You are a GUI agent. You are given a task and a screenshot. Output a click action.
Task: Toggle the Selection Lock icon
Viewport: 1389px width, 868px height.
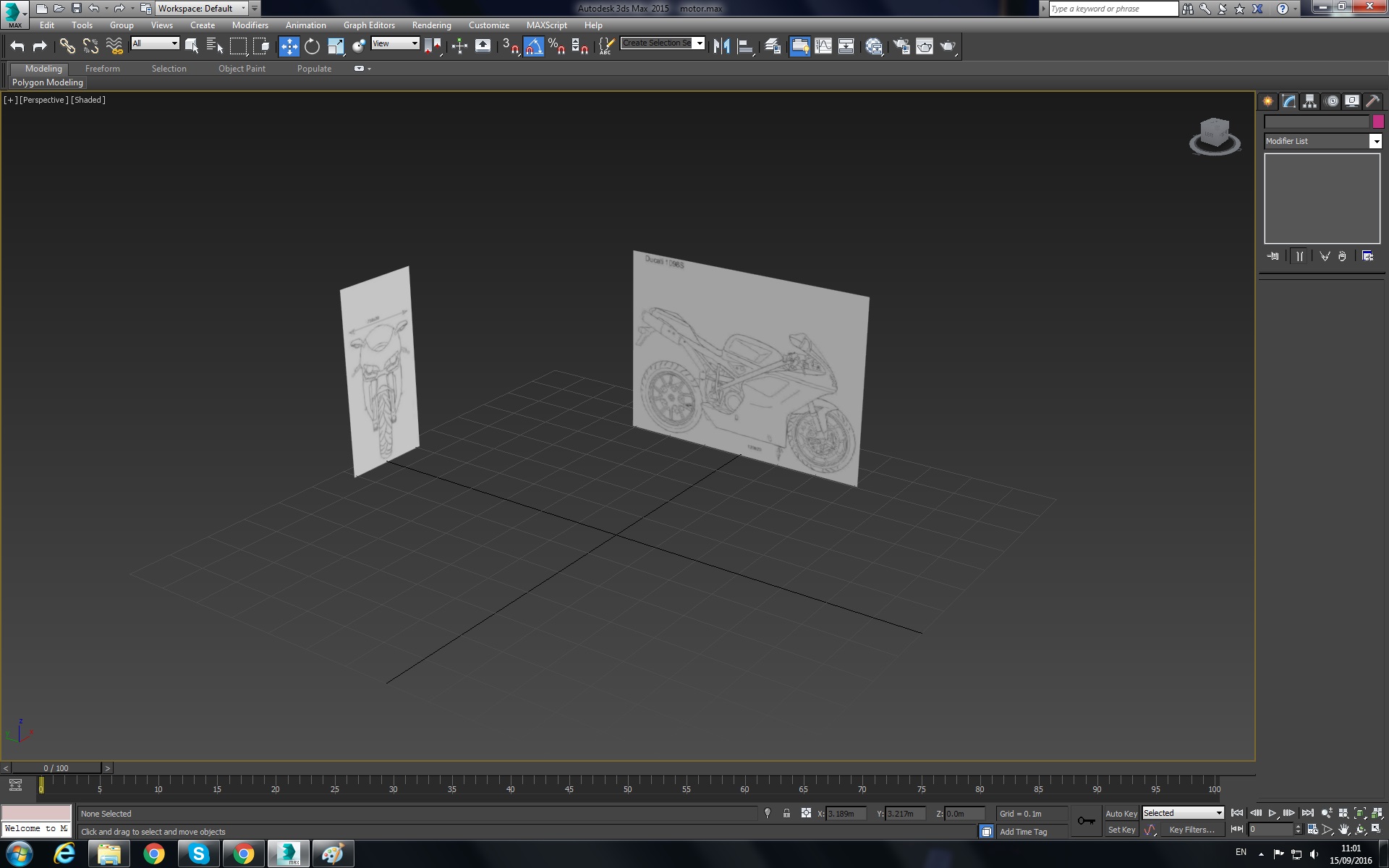786,813
